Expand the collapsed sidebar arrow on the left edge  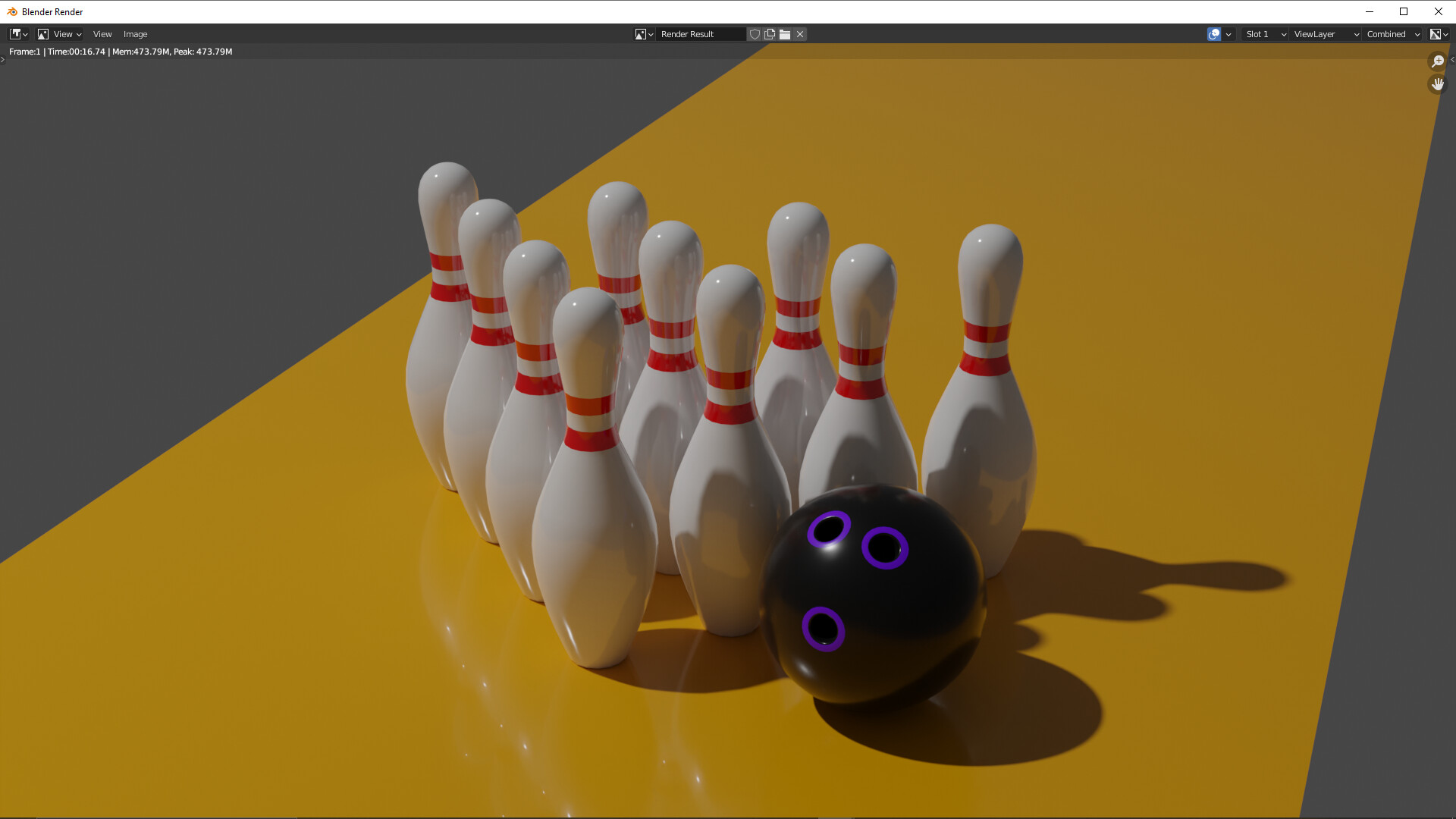[x=3, y=61]
